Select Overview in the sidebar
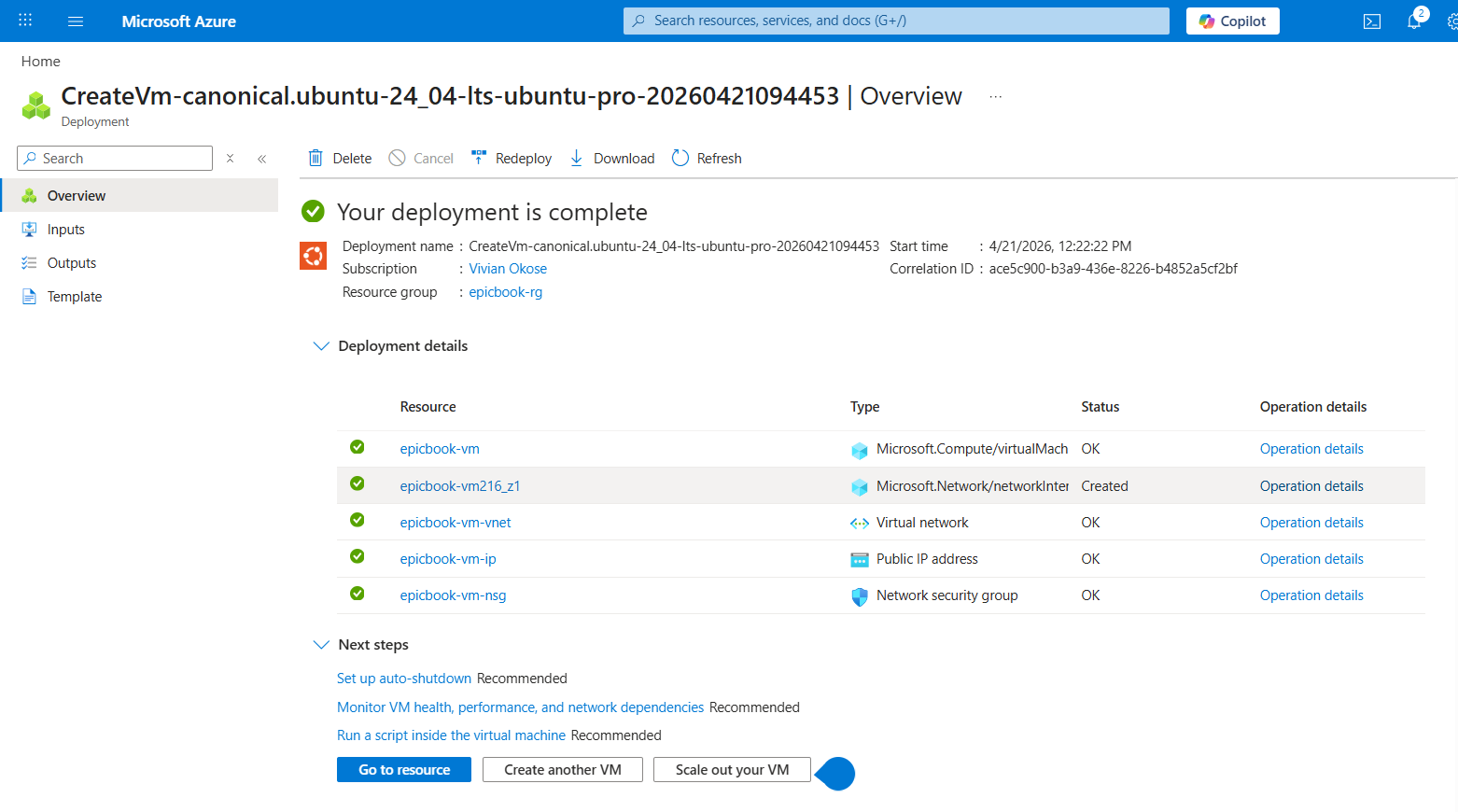 (x=139, y=195)
